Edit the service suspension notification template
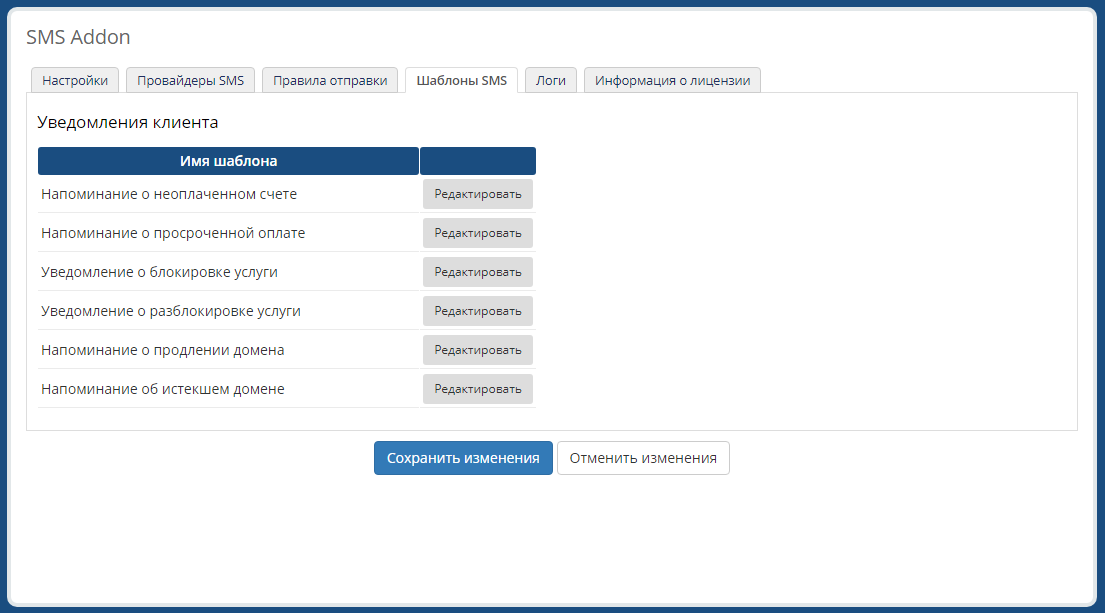This screenshot has height=613, width=1105. [x=477, y=272]
